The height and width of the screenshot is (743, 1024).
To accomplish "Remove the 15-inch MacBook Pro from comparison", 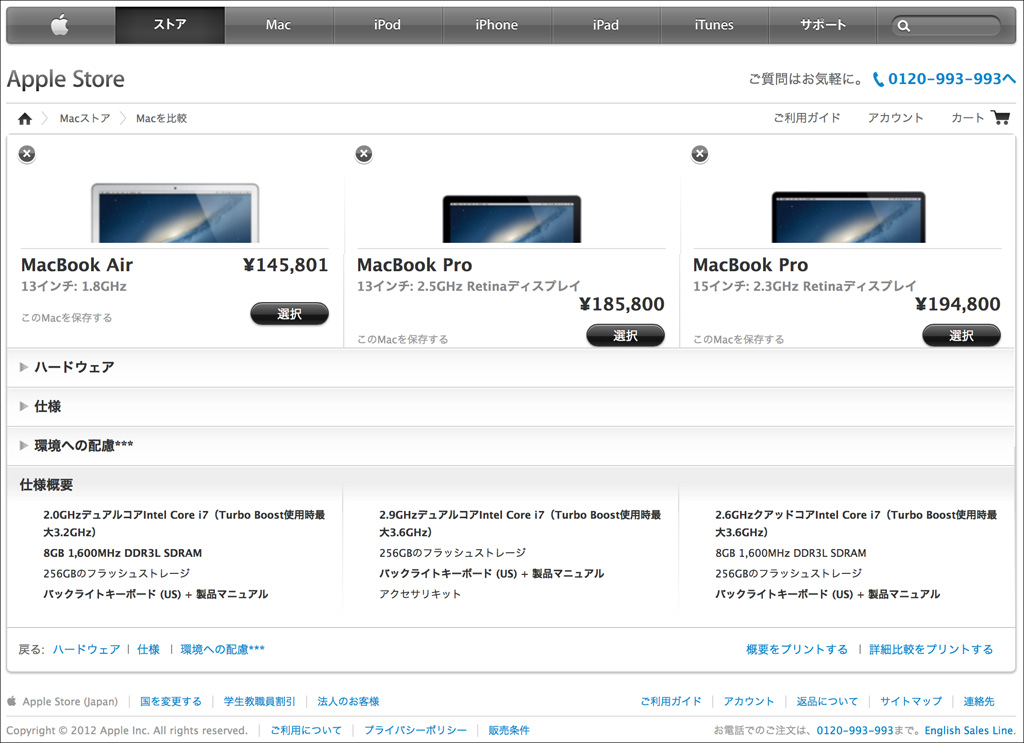I will pos(699,154).
